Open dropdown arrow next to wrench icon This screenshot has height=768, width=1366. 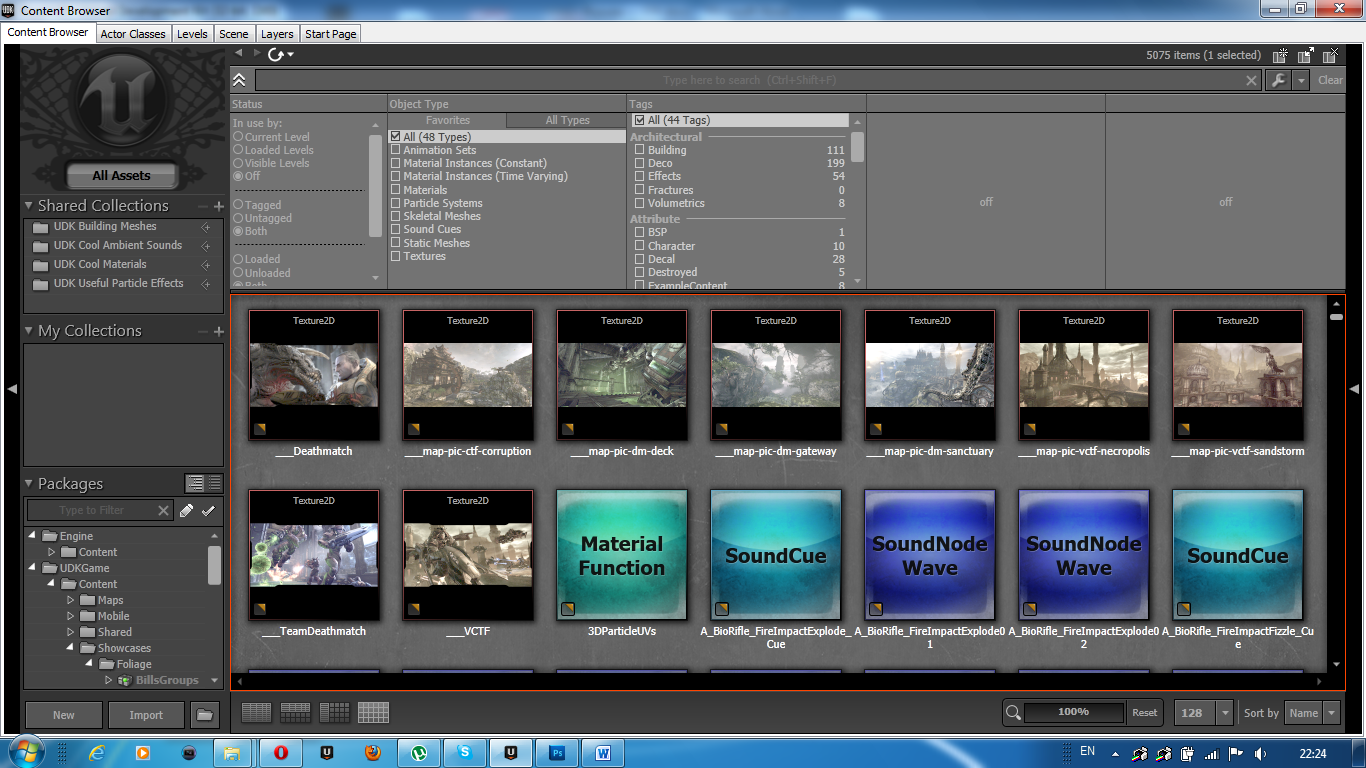(x=1300, y=81)
